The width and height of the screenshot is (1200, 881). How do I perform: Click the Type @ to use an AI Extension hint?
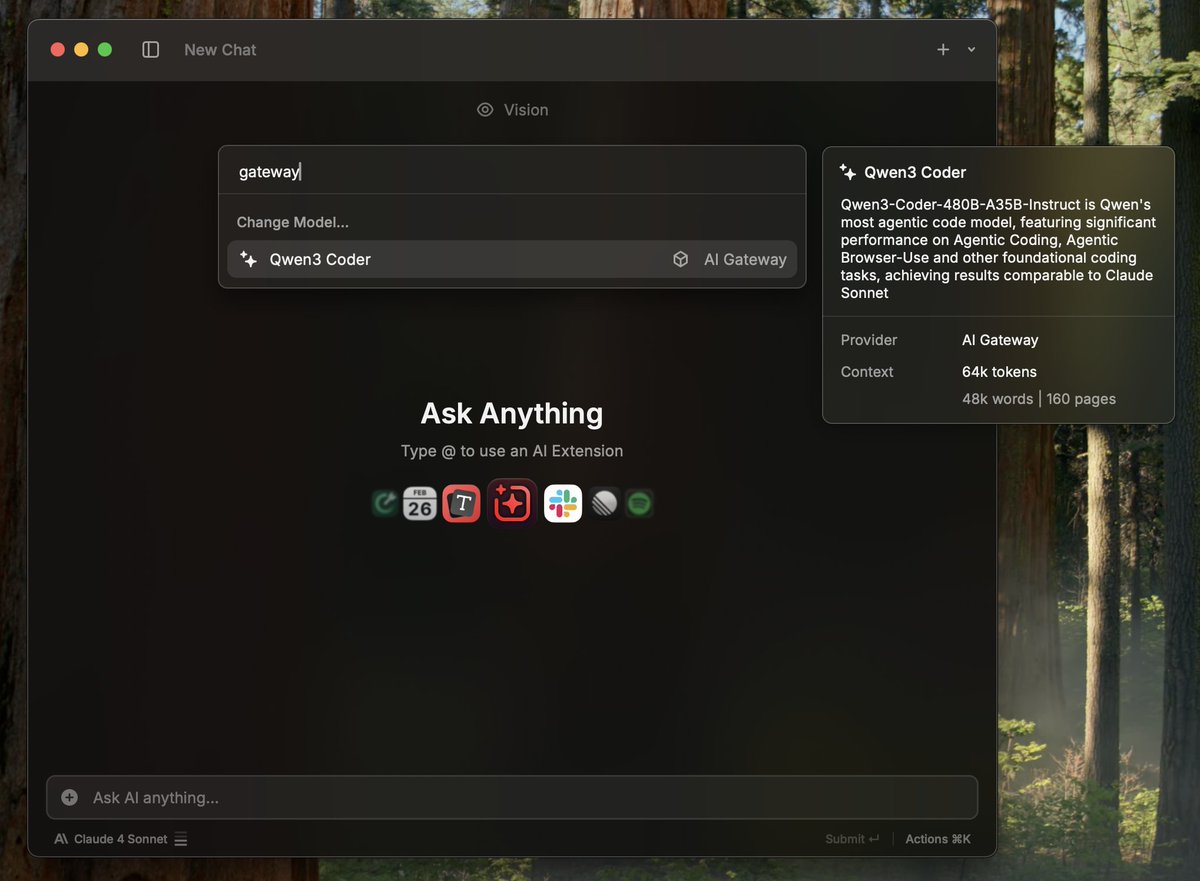512,451
